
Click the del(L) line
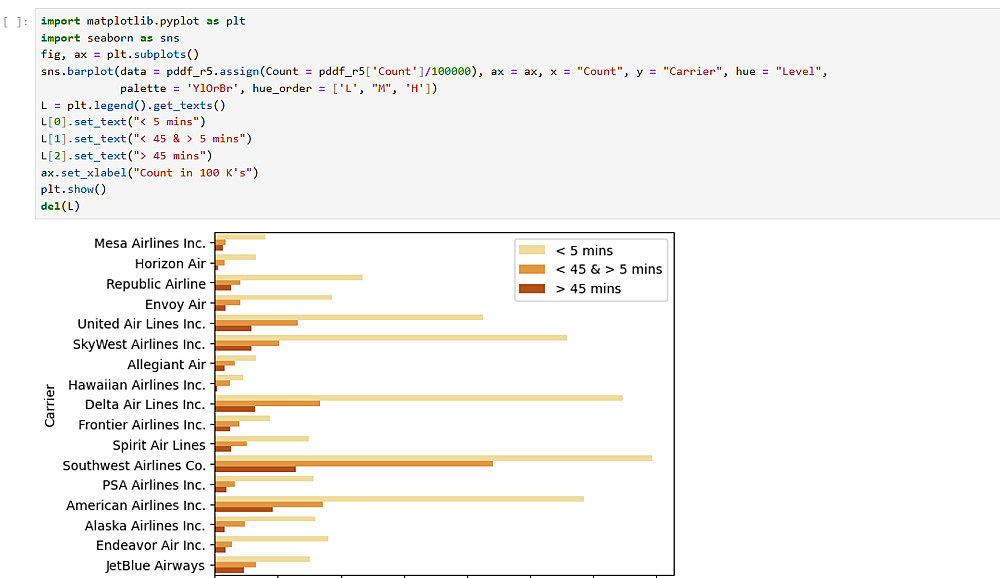[x=61, y=206]
